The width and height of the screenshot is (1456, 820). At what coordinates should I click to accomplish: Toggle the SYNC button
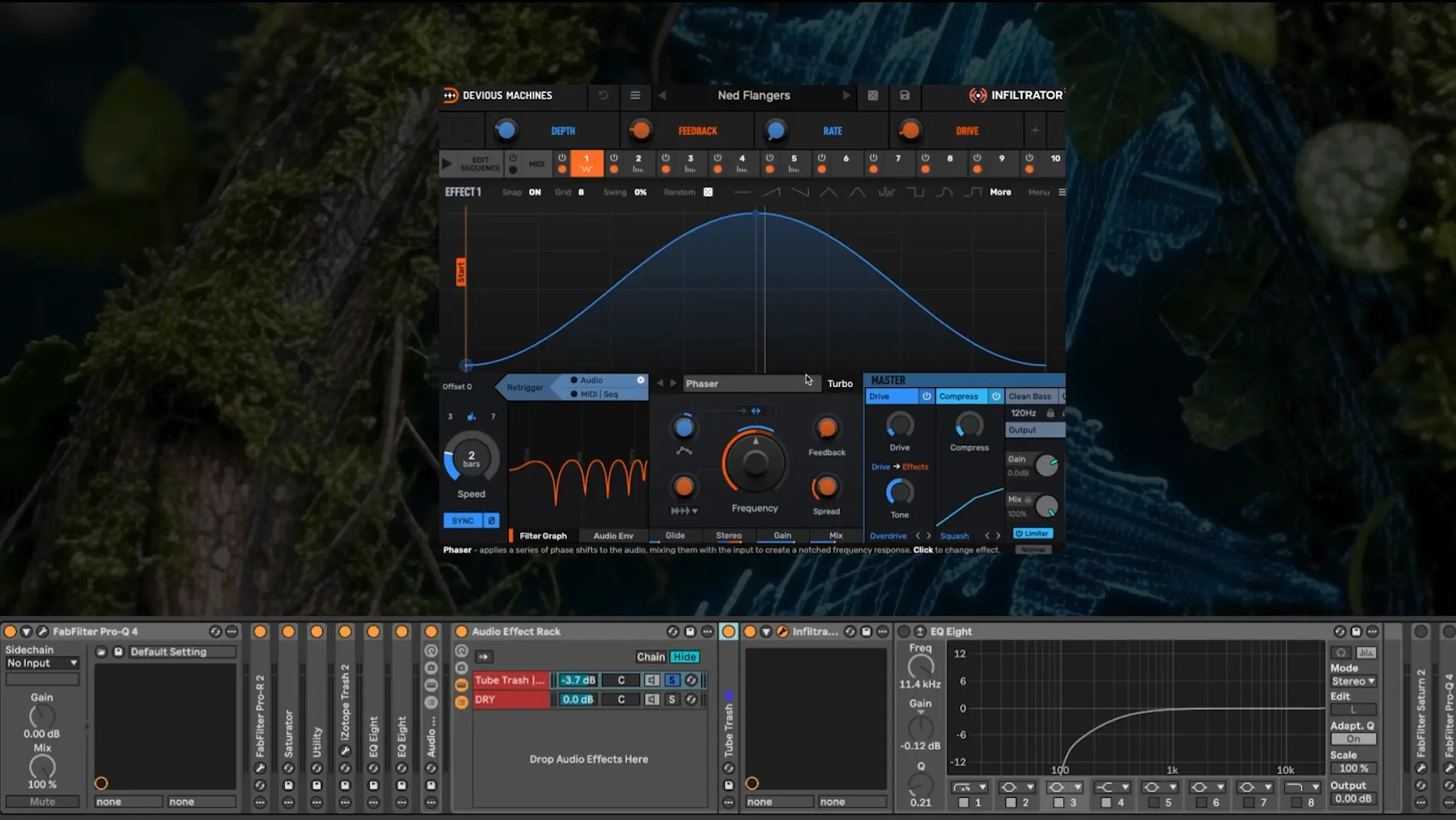(462, 521)
